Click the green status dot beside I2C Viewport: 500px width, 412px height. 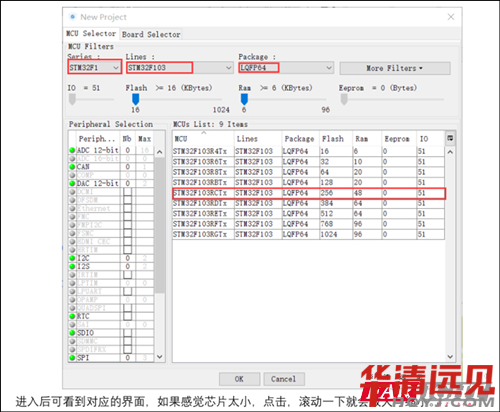[72, 258]
